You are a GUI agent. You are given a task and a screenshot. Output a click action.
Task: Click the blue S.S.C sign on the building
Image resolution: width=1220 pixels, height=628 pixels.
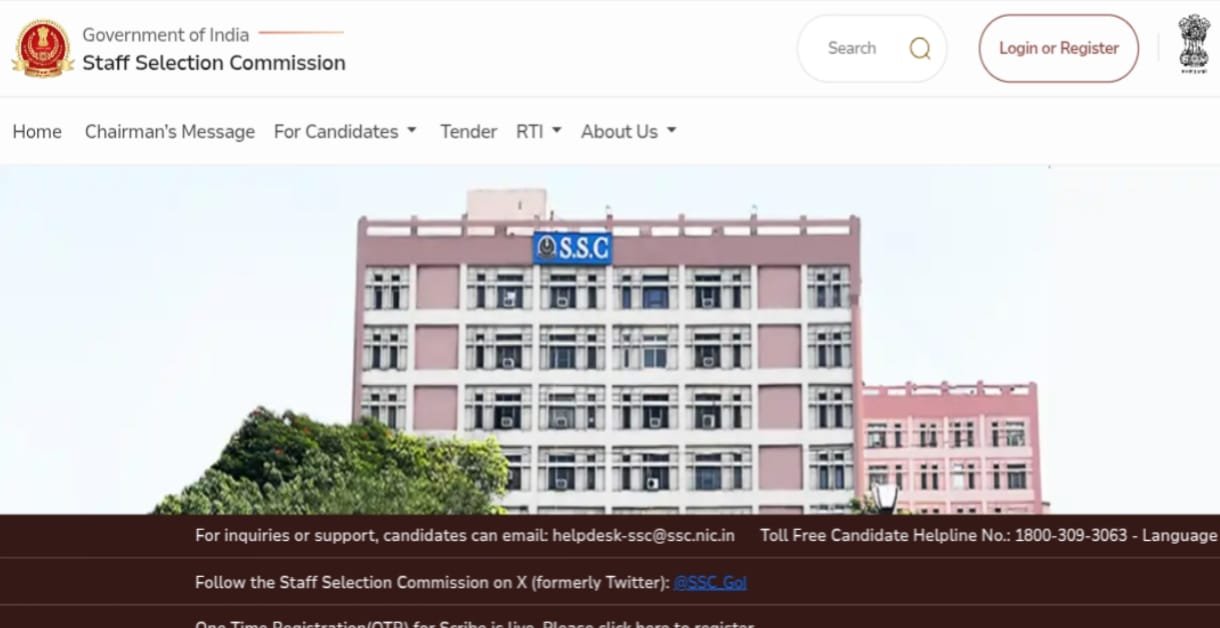pyautogui.click(x=572, y=248)
